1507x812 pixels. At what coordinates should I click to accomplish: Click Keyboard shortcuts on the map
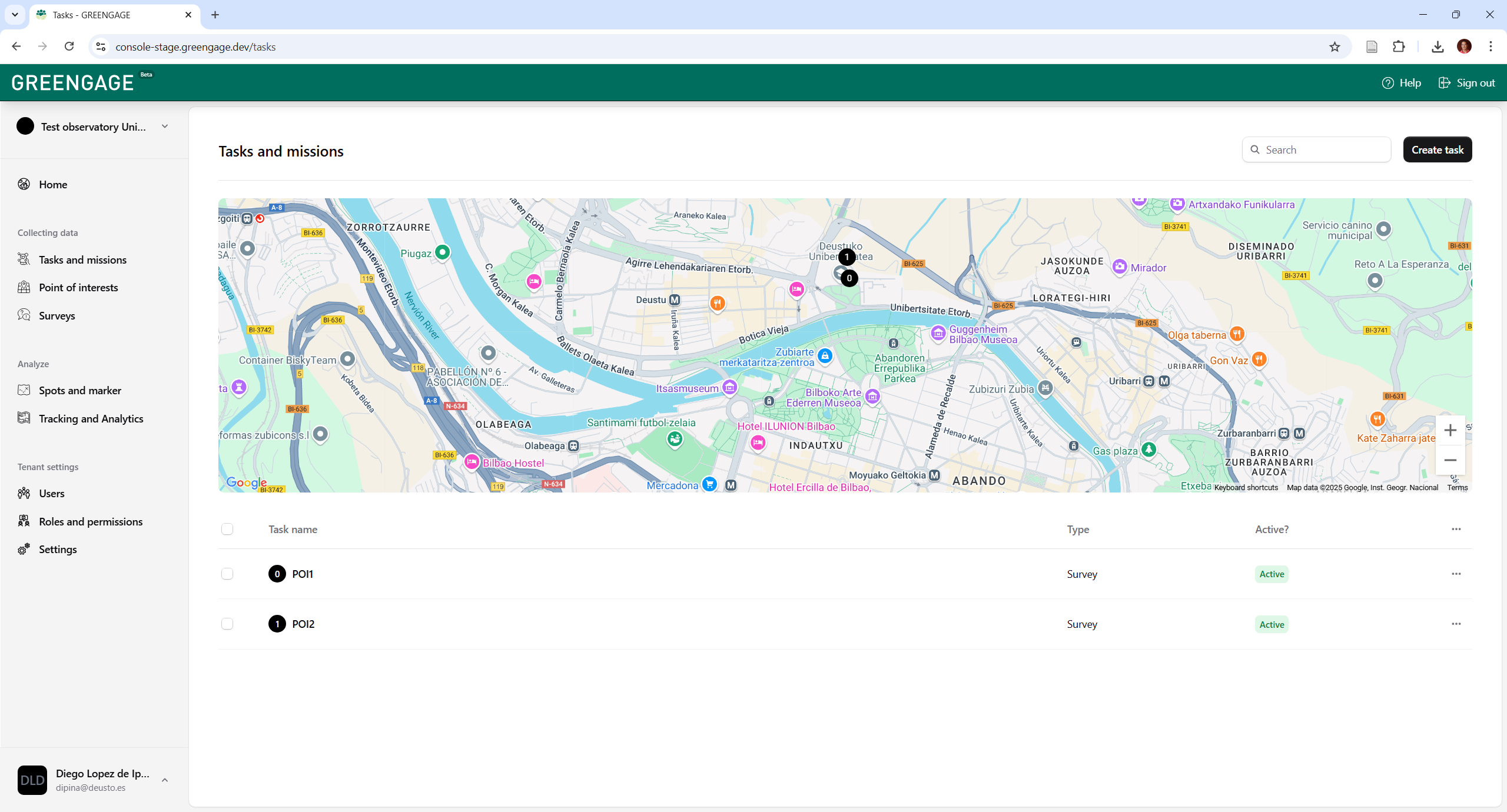1246,487
